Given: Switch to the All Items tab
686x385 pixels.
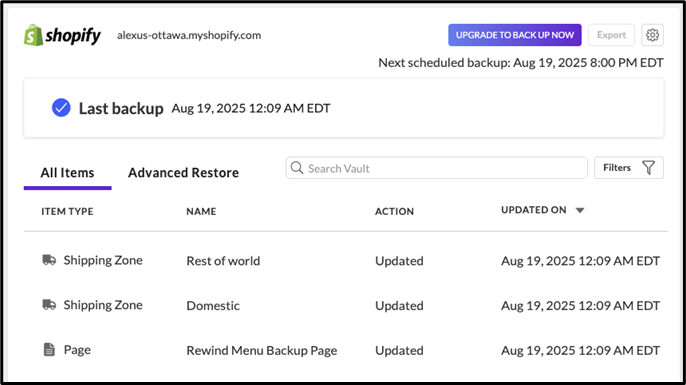Looking at the screenshot, I should [67, 173].
